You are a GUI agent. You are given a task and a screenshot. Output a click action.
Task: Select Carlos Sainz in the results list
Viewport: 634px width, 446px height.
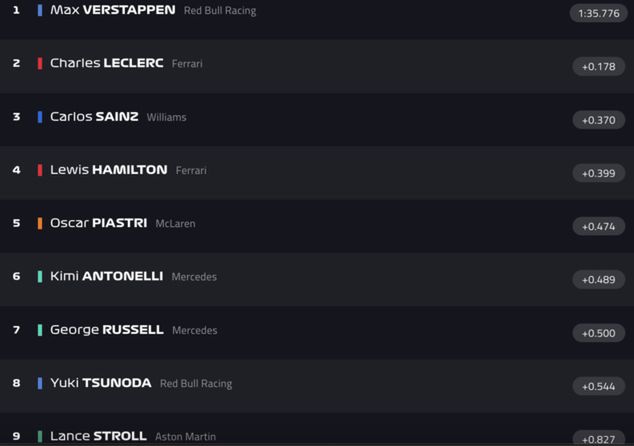point(94,117)
